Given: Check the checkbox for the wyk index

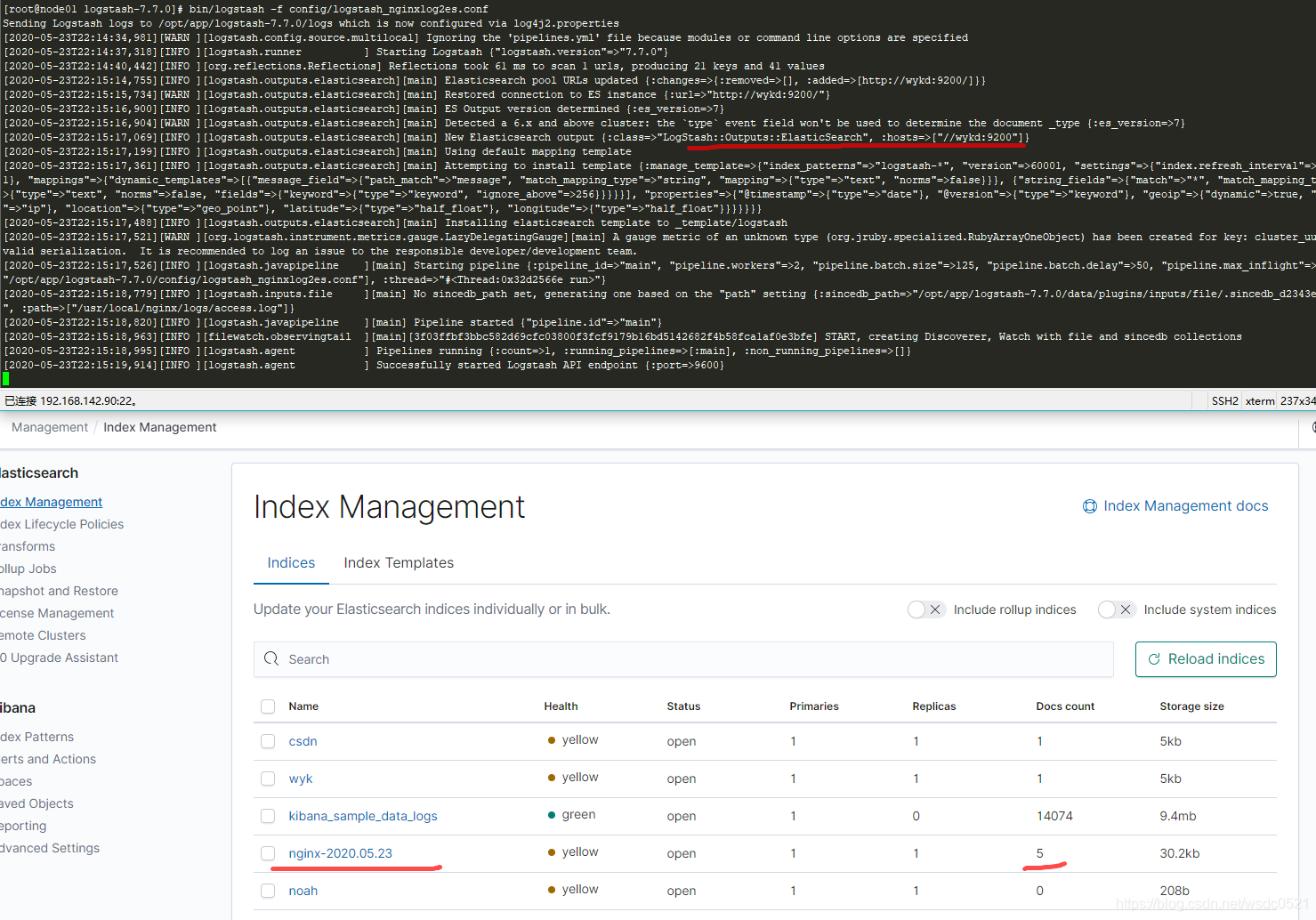Looking at the screenshot, I should 268,779.
